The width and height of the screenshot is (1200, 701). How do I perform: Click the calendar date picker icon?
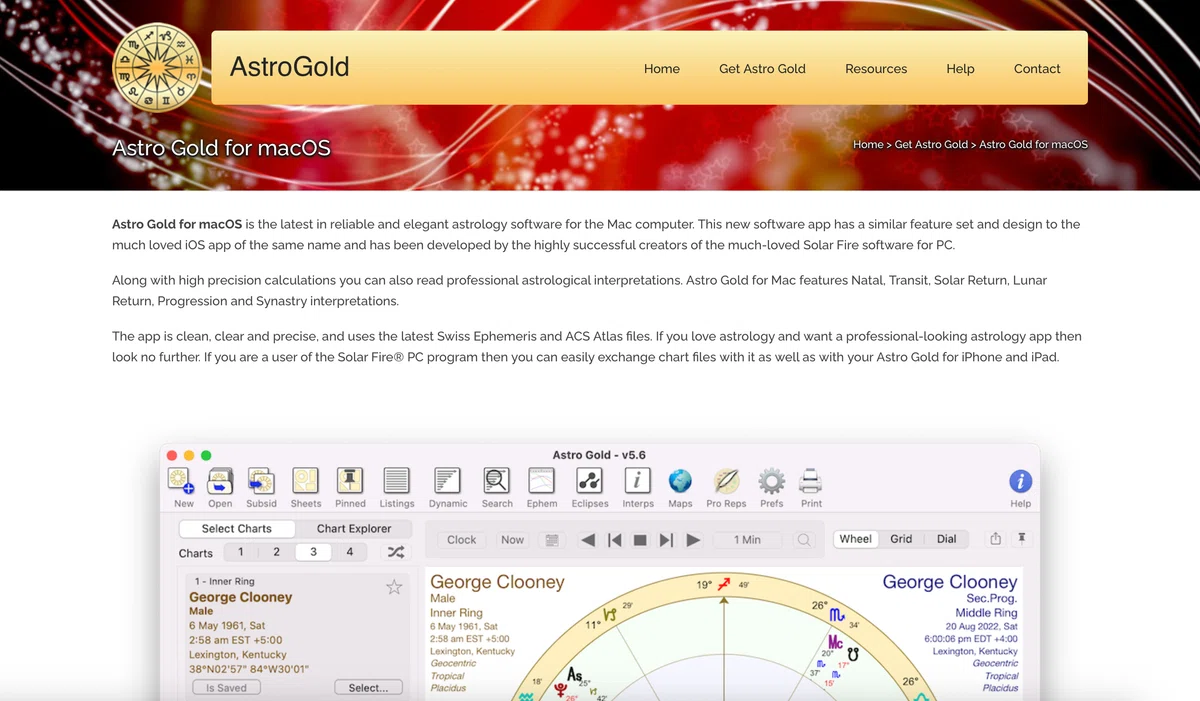tap(550, 540)
